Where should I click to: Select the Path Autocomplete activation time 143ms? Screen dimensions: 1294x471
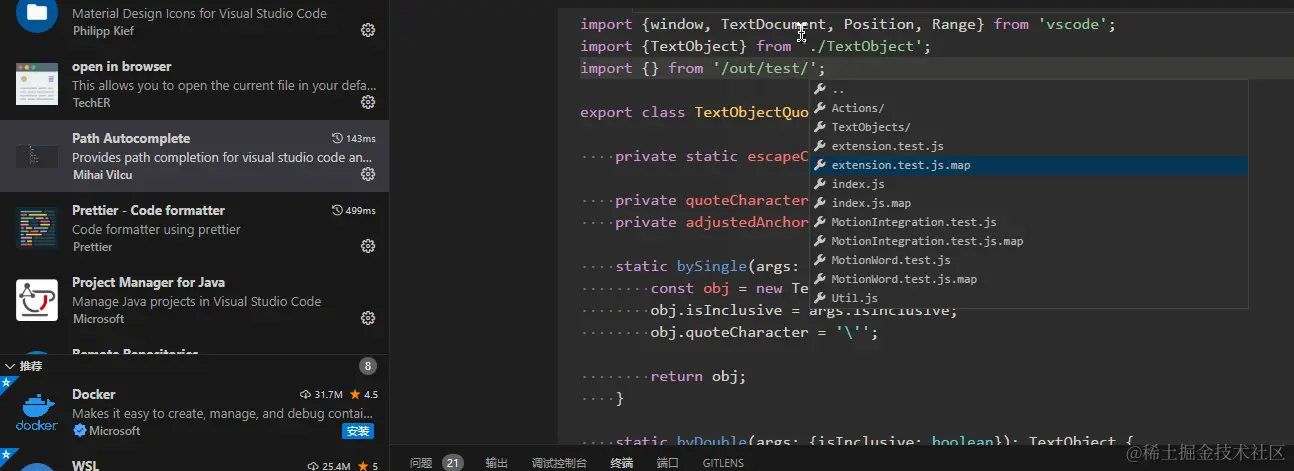354,138
